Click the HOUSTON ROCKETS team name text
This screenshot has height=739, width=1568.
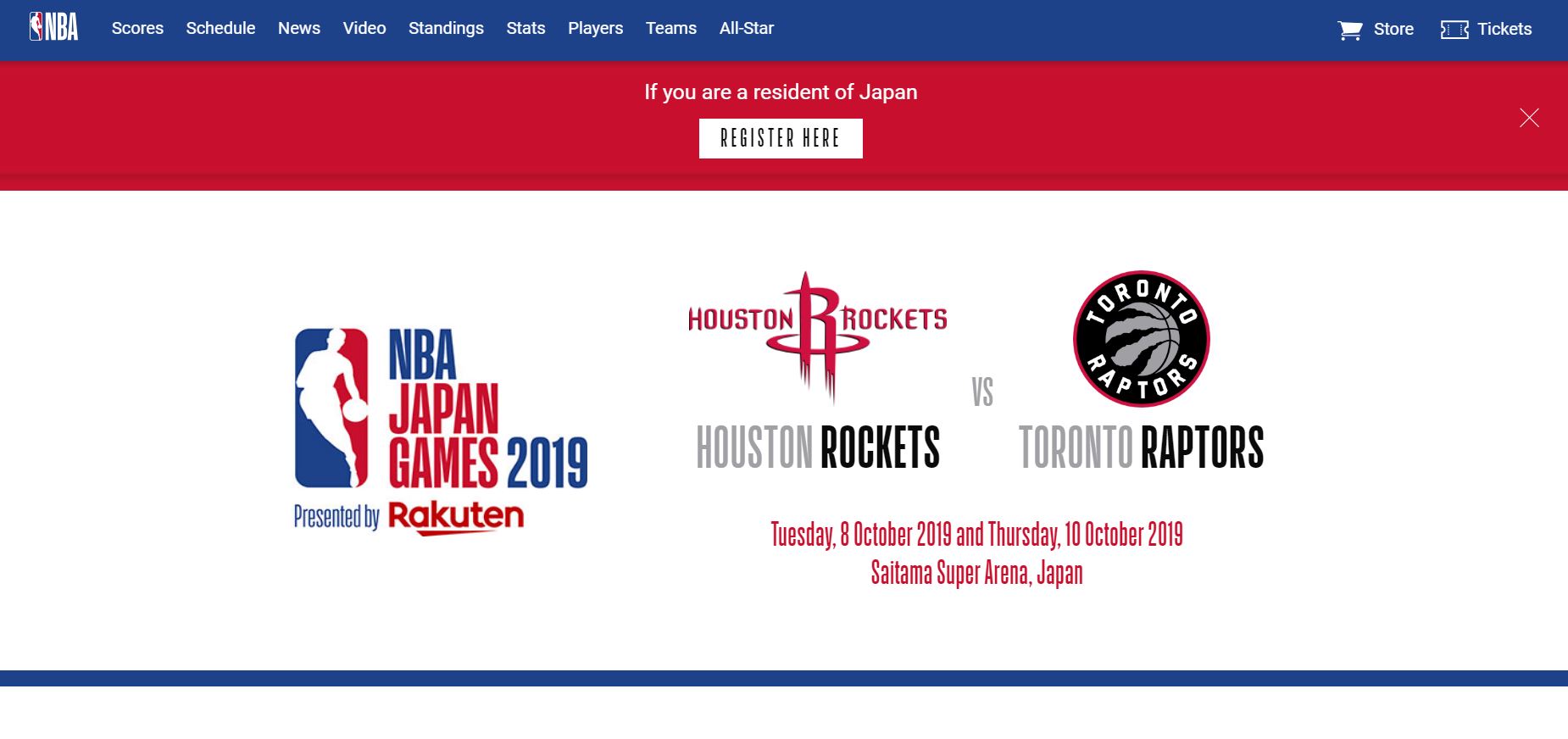[x=818, y=447]
